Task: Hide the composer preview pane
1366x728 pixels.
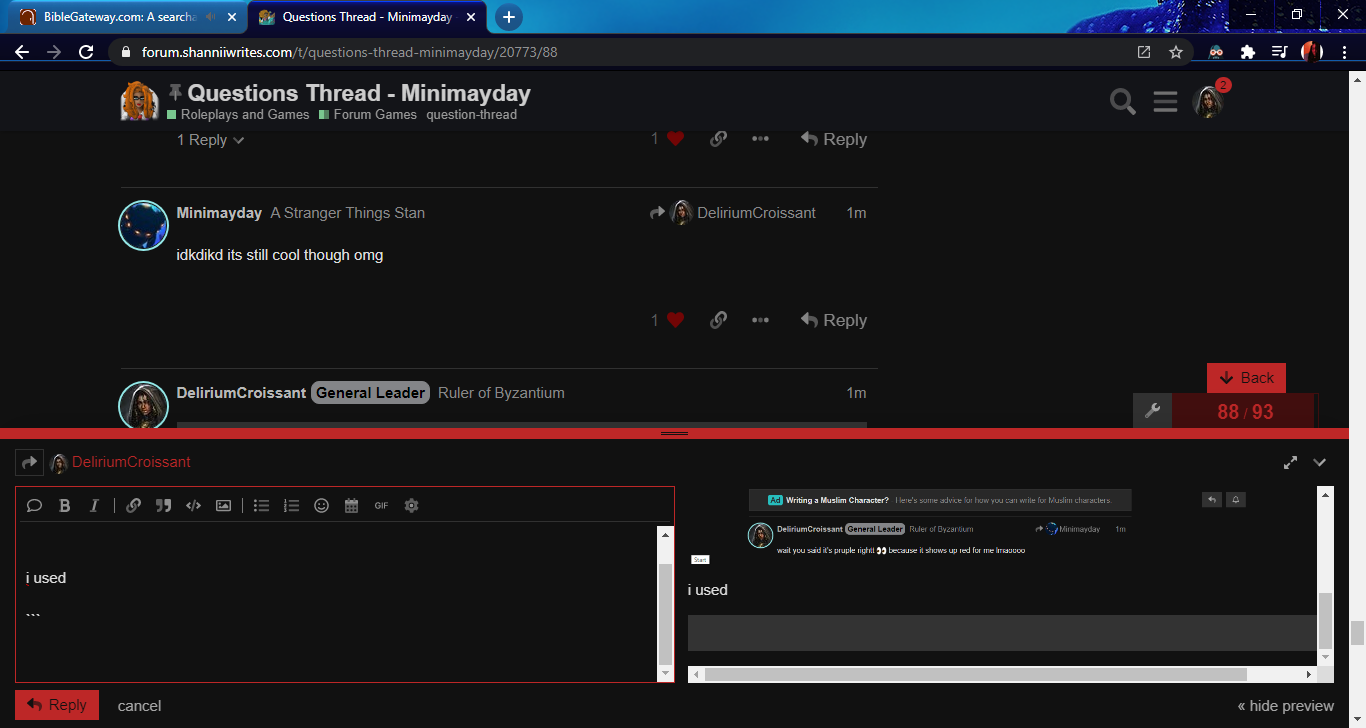Action: point(1285,706)
